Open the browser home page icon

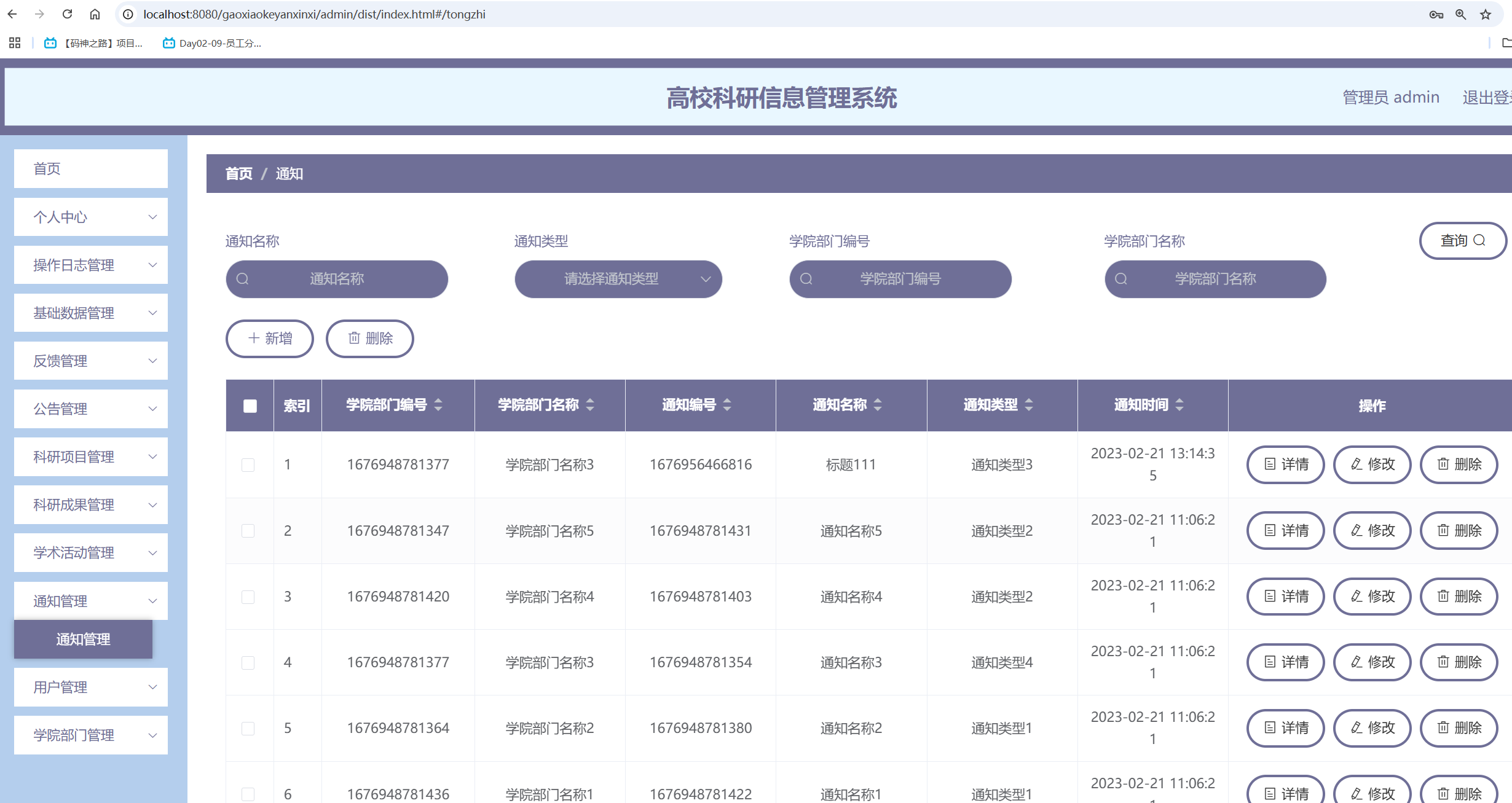pyautogui.click(x=95, y=14)
